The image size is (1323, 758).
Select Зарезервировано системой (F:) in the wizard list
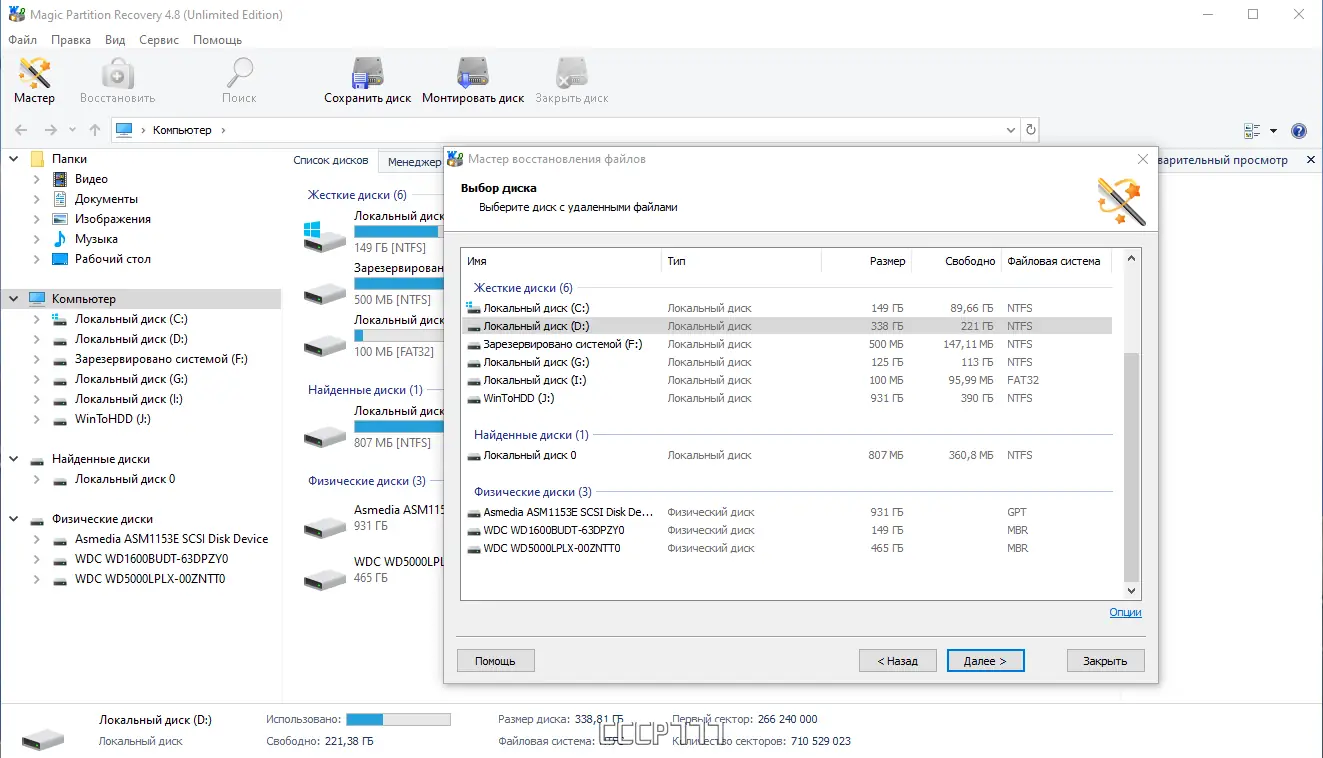(788, 344)
